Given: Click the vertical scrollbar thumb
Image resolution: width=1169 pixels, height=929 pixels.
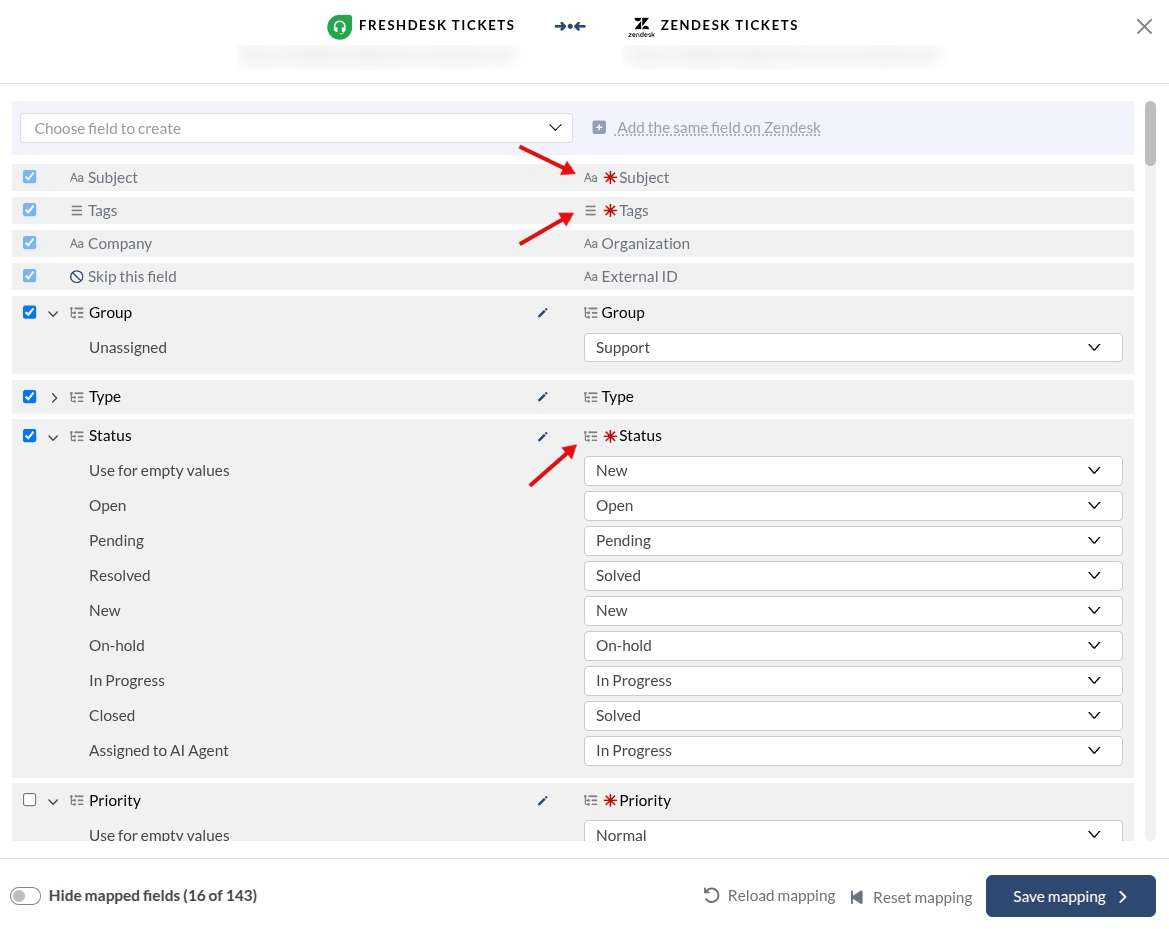Looking at the screenshot, I should [1150, 133].
